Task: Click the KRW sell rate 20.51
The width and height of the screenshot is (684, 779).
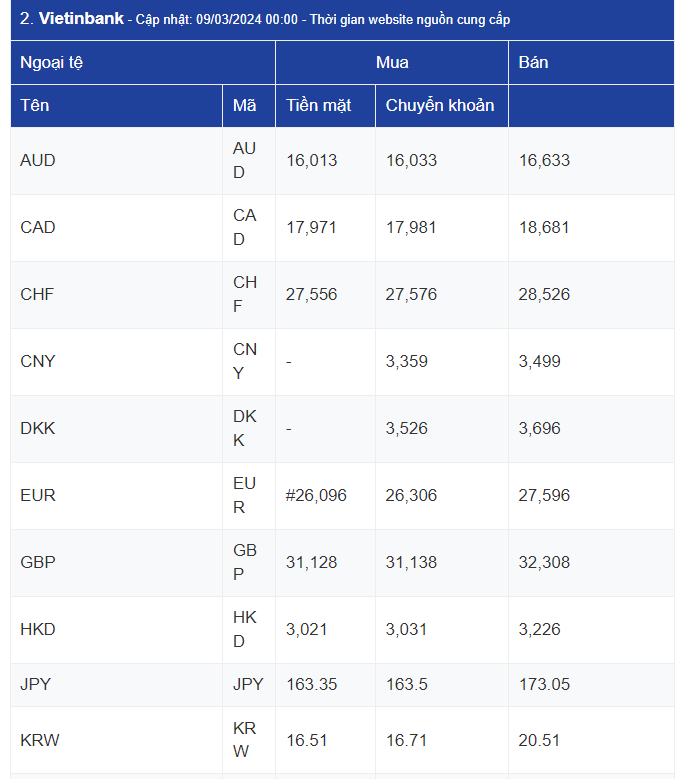Action: 539,740
